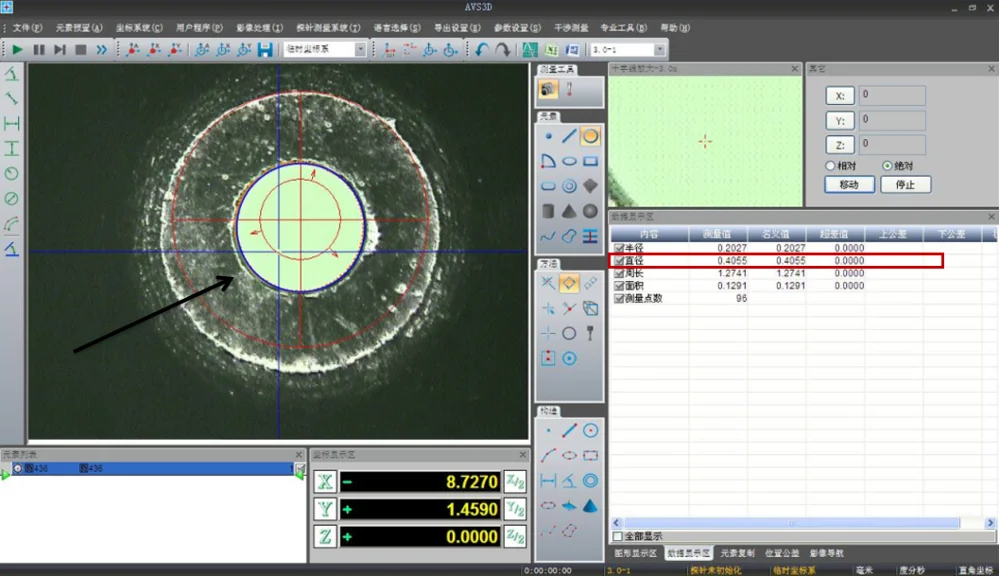
Task: Stop program execution using the square stop icon
Action: click(81, 49)
